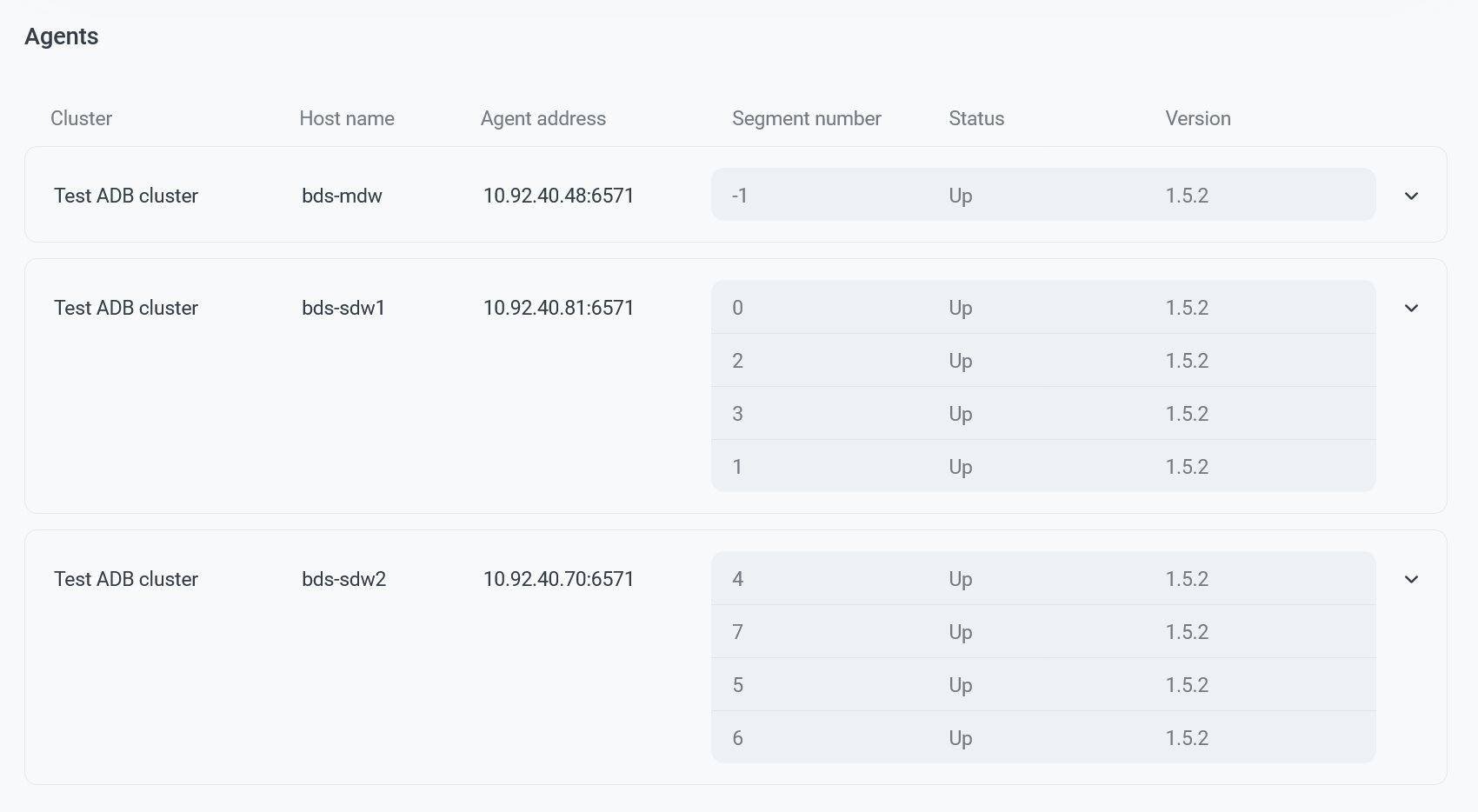The image size is (1478, 812).
Task: Select segment 3 row on bds-sdw1
Action: (1042, 414)
